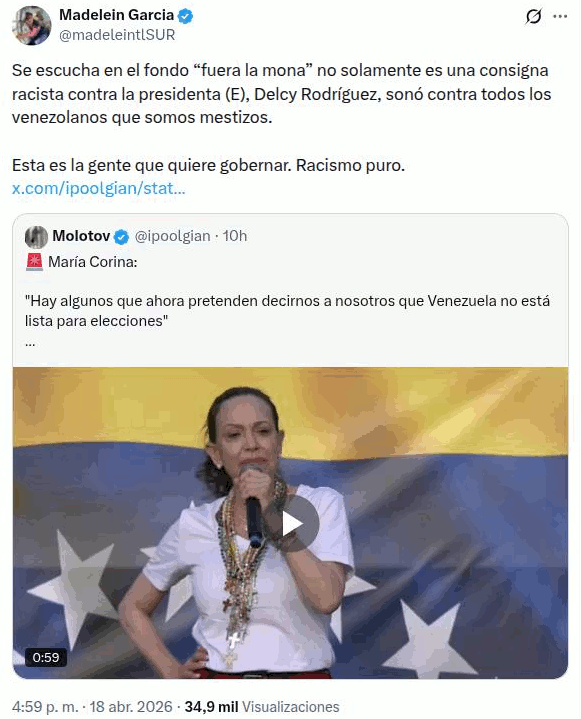This screenshot has height=719, width=581.
Task: Click the 0:59 video duration badge
Action: (x=46, y=657)
